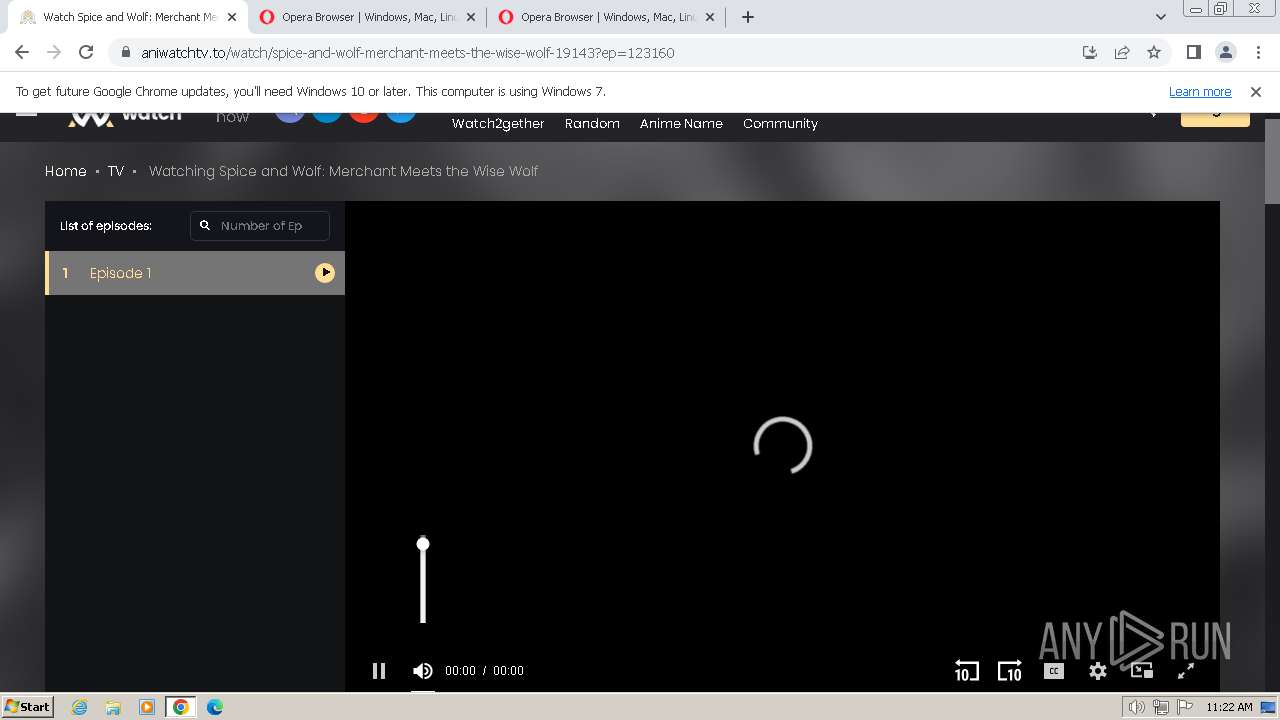Launch Edge from taskbar
Image resolution: width=1280 pixels, height=720 pixels.
click(x=215, y=707)
